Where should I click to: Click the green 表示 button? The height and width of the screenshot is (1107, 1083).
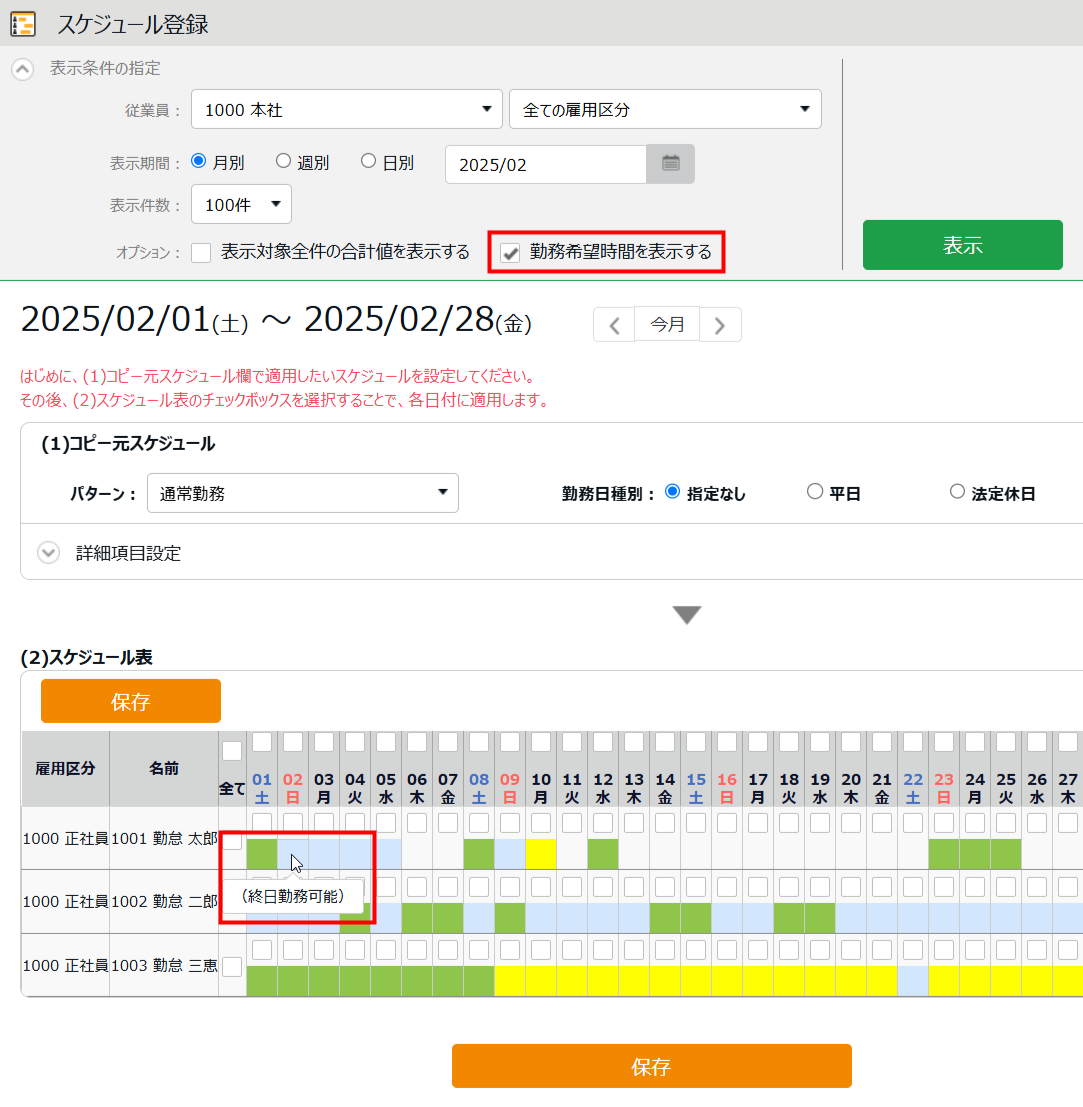[x=962, y=245]
